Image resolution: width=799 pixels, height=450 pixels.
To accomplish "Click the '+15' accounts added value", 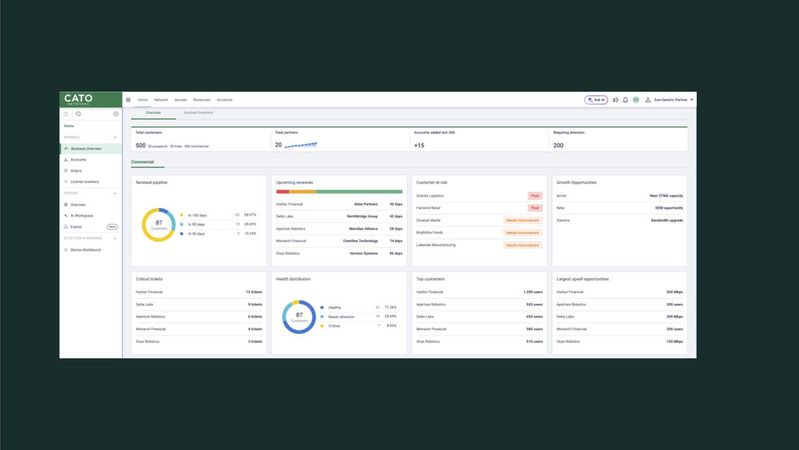I will tap(419, 145).
